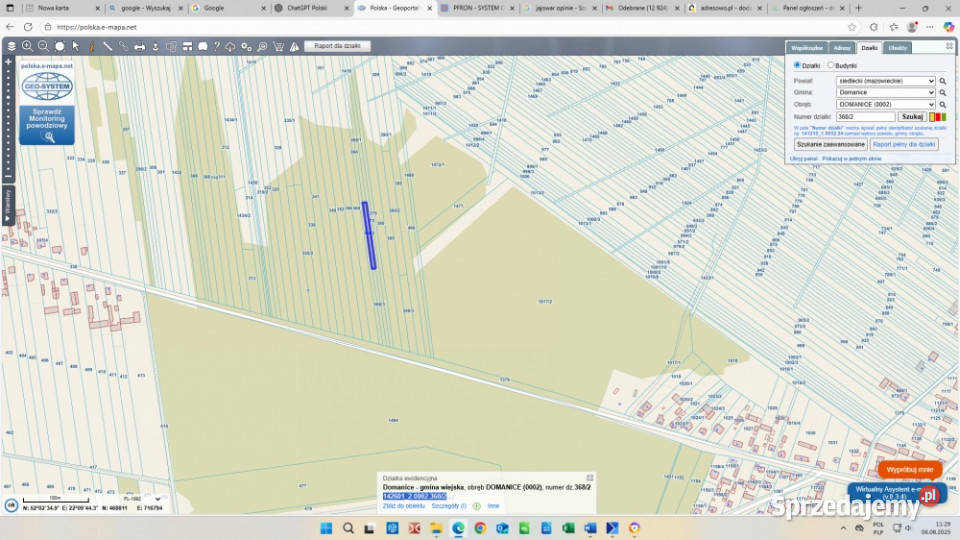Open the Windows Start button
The width and height of the screenshot is (960, 540).
[x=325, y=528]
